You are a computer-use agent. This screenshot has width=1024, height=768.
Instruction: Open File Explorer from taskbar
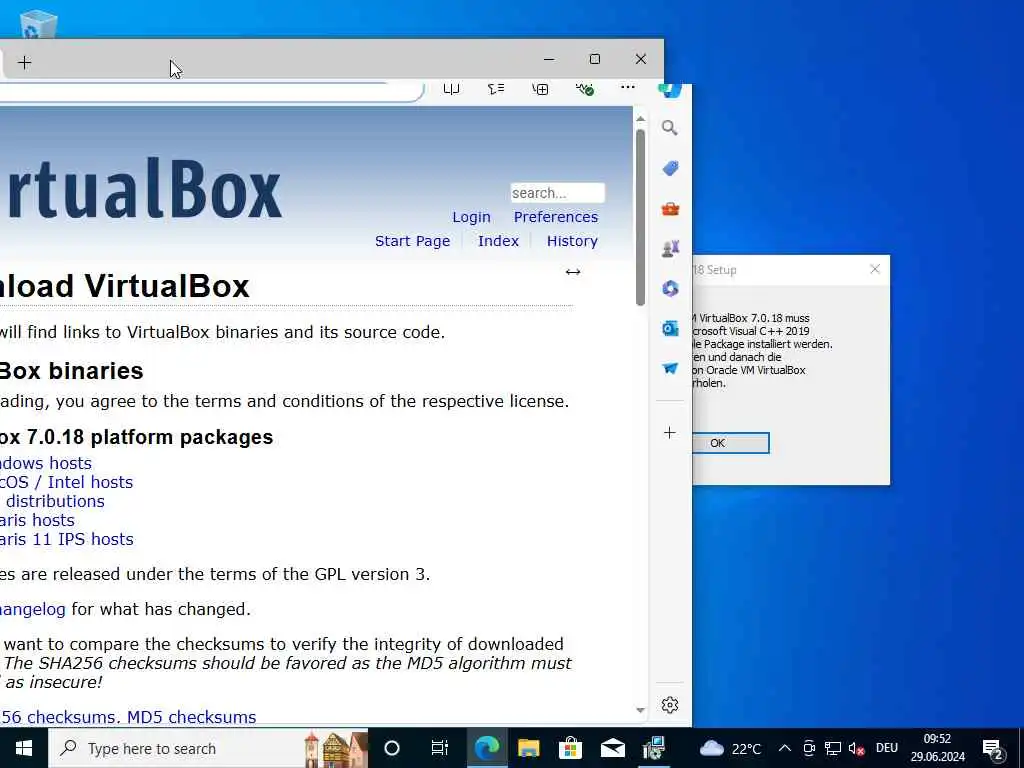(528, 748)
